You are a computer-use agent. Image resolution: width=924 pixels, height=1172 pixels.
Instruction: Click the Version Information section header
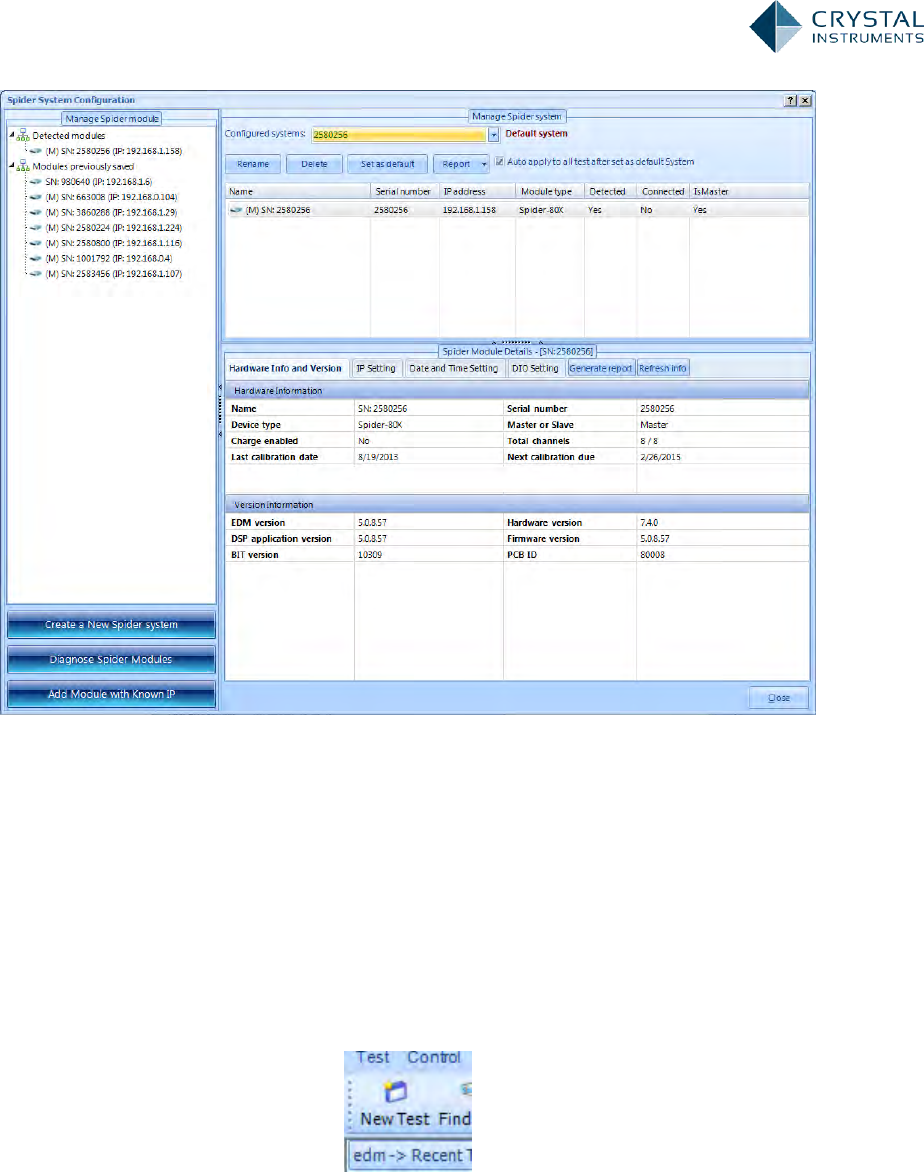click(517, 505)
